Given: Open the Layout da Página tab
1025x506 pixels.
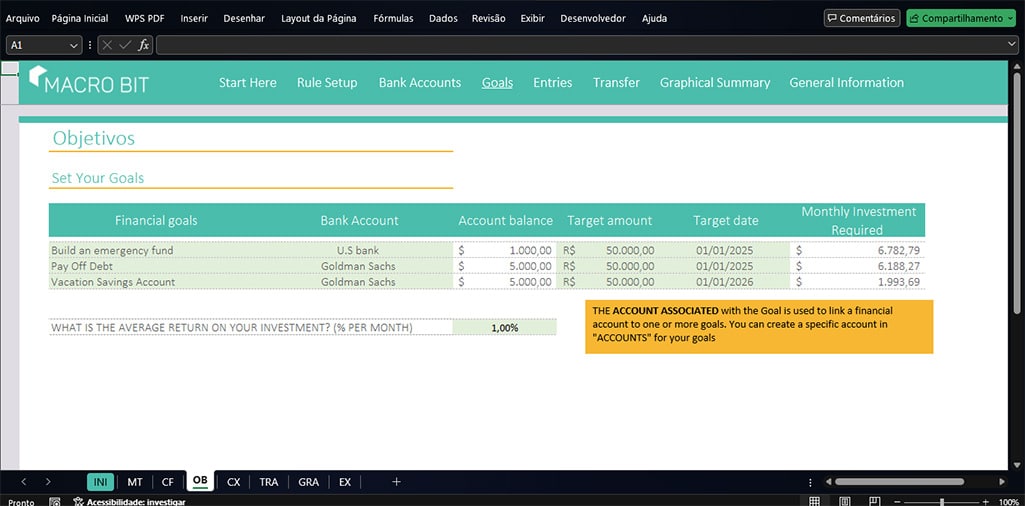Looking at the screenshot, I should pyautogui.click(x=316, y=18).
